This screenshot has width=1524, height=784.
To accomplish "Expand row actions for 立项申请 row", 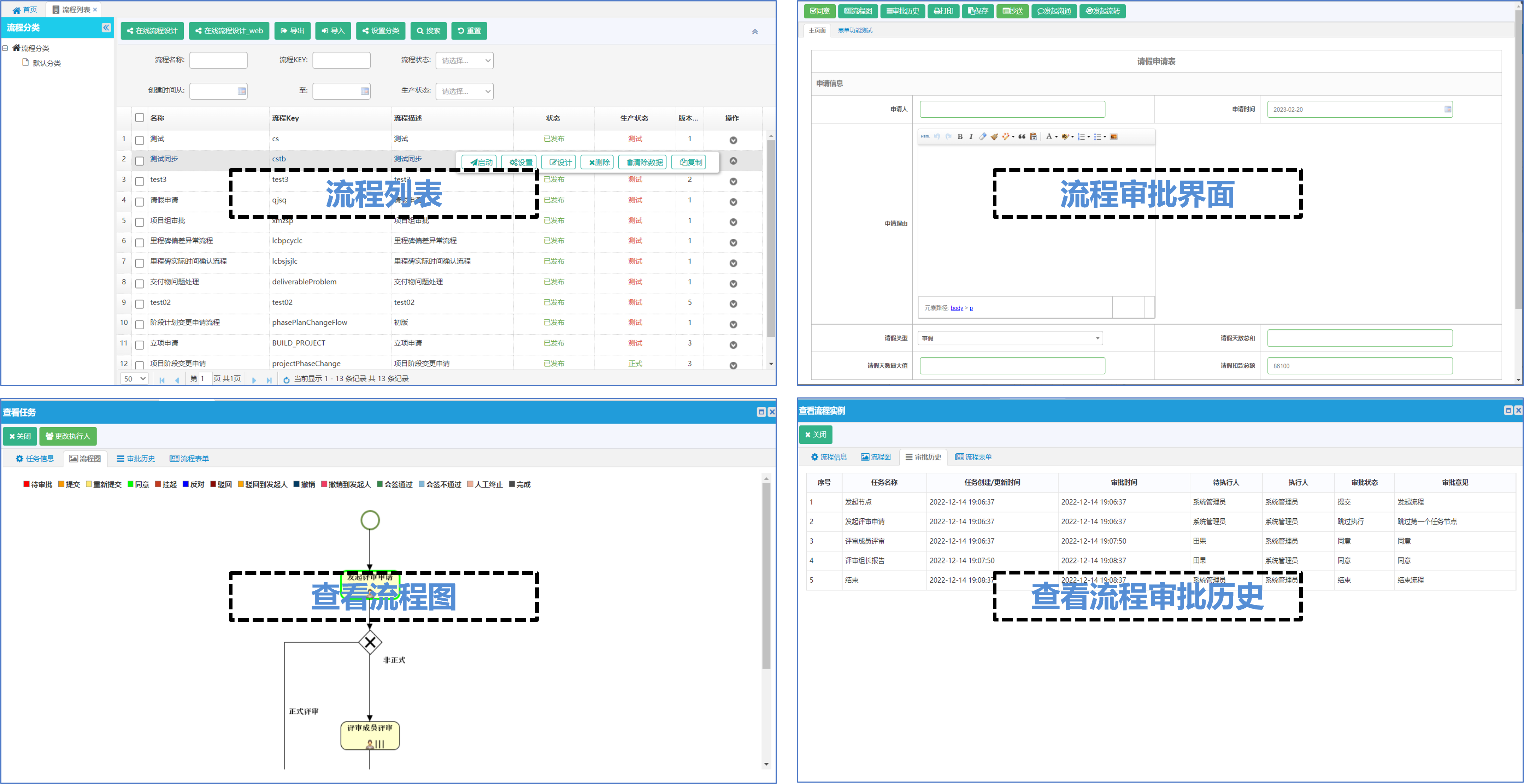I will click(x=733, y=345).
